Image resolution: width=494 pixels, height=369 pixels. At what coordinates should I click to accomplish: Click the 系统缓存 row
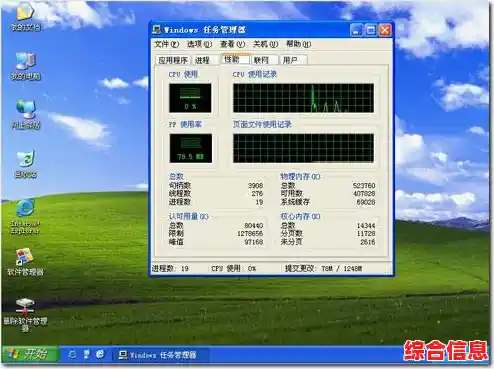coord(328,202)
